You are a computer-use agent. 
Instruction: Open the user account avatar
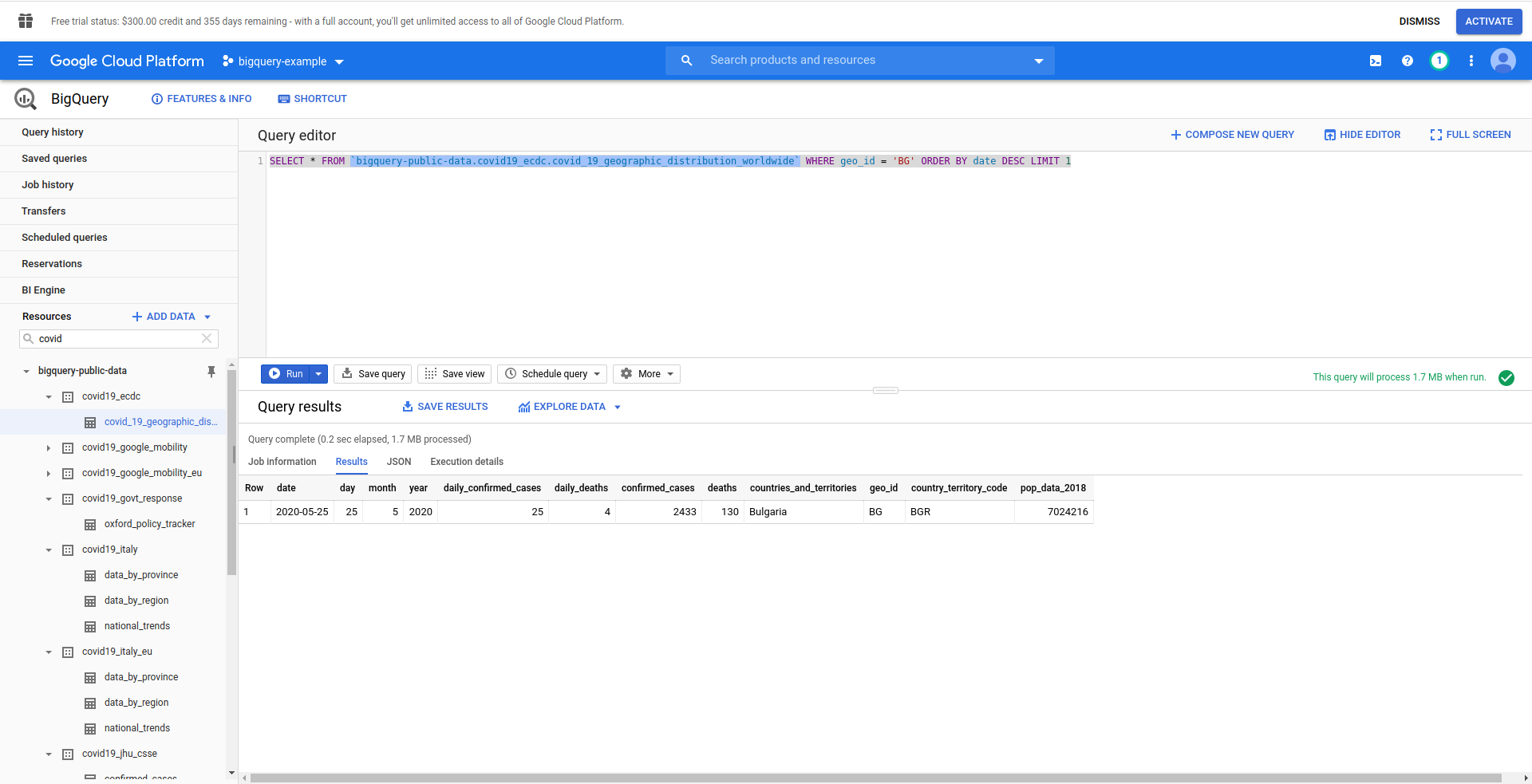click(1503, 61)
